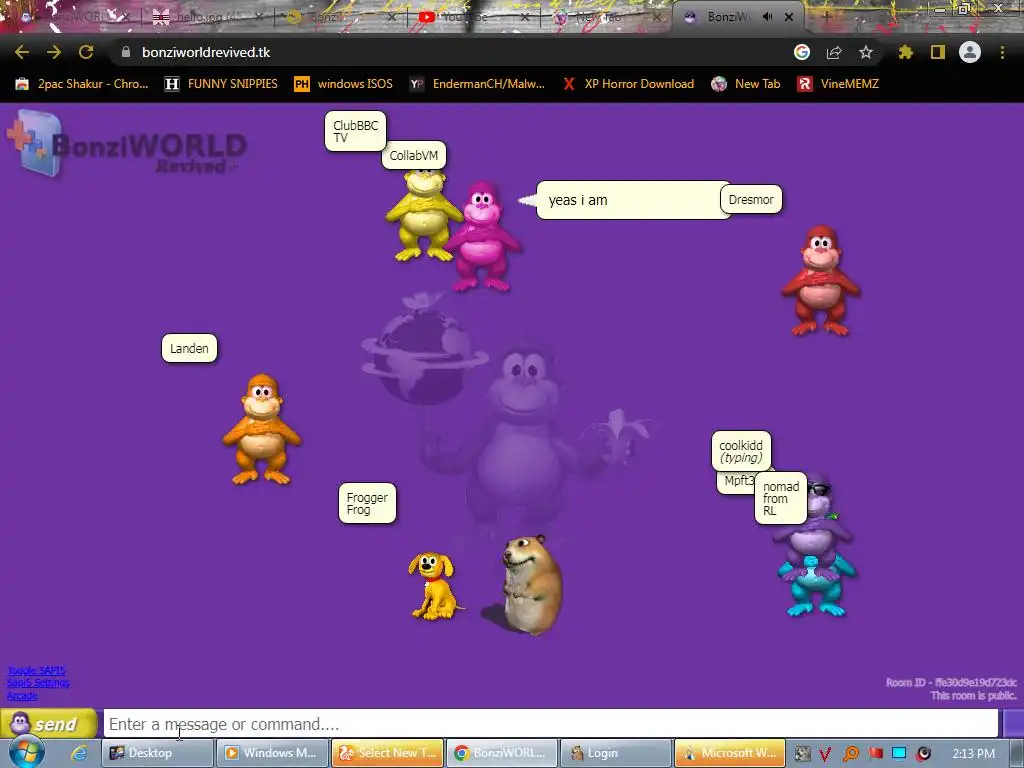Click the Frogger Frog name tag
Viewport: 1024px width, 768px height.
click(x=367, y=503)
